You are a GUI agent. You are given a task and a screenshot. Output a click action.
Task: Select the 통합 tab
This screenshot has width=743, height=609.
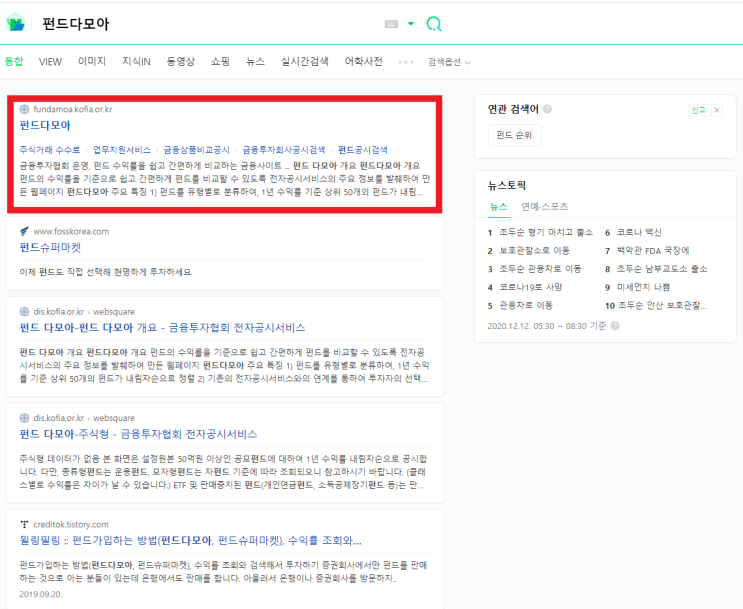point(14,62)
